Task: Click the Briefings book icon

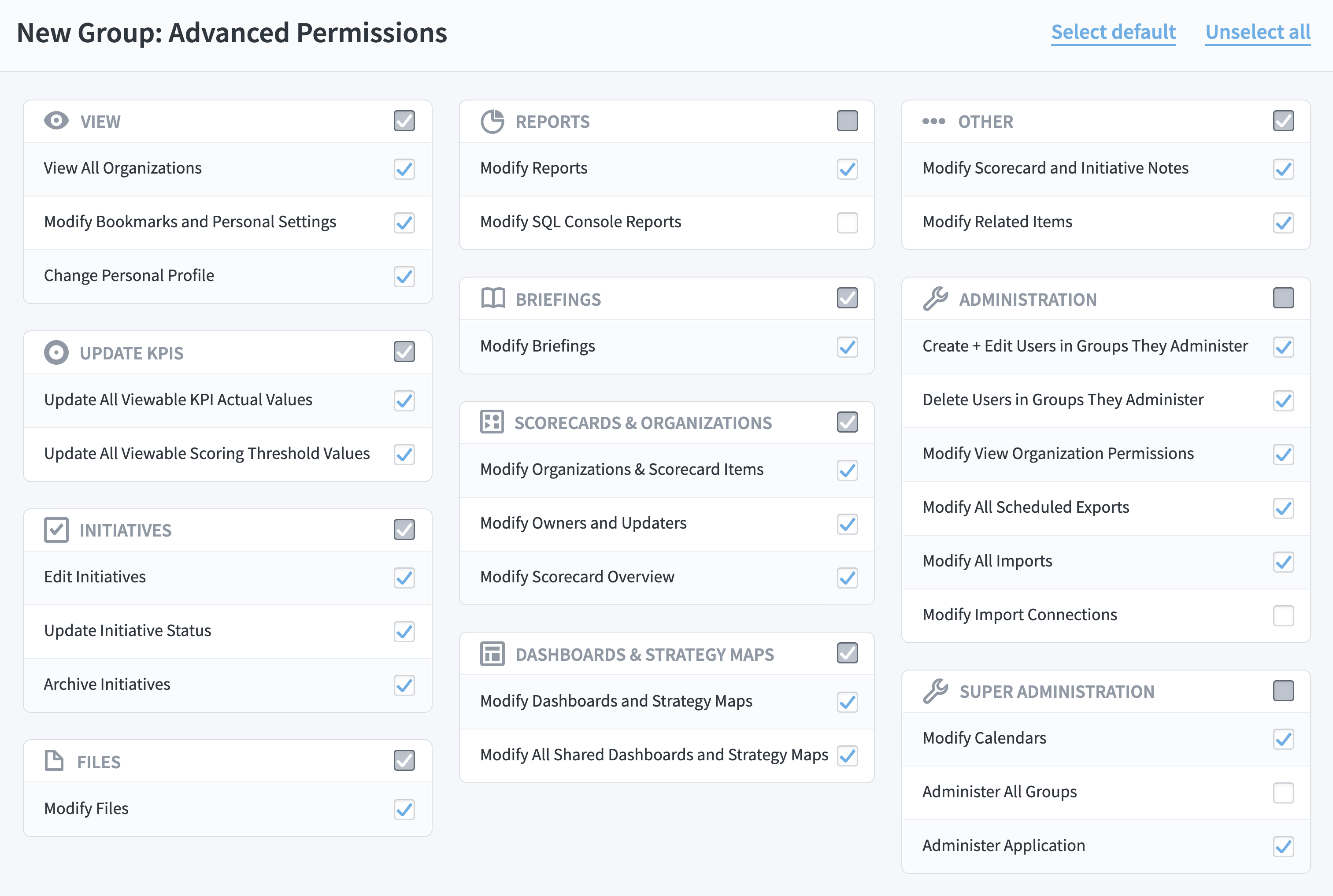Action: (492, 298)
